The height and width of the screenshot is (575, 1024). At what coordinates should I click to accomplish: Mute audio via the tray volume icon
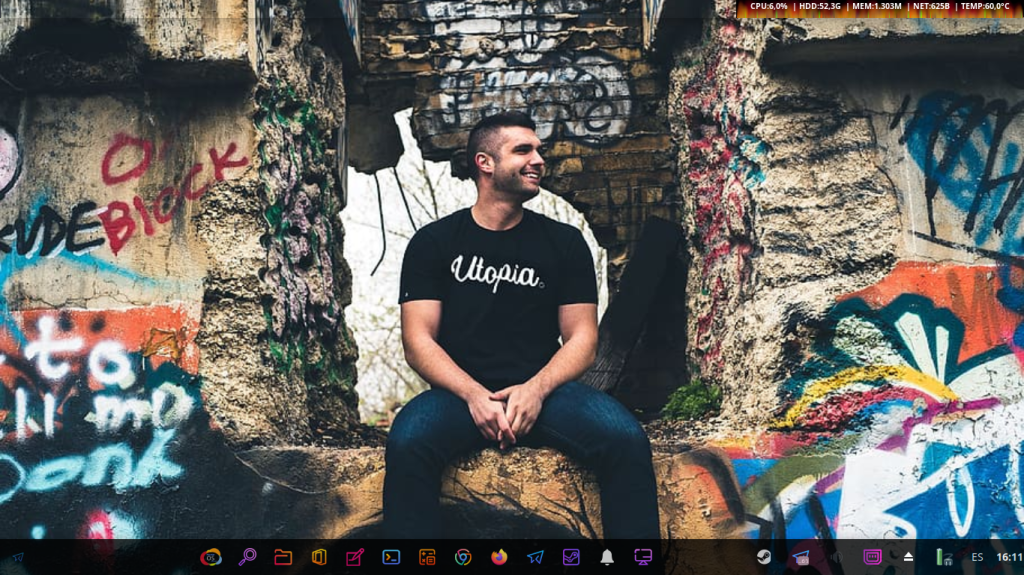coord(836,557)
